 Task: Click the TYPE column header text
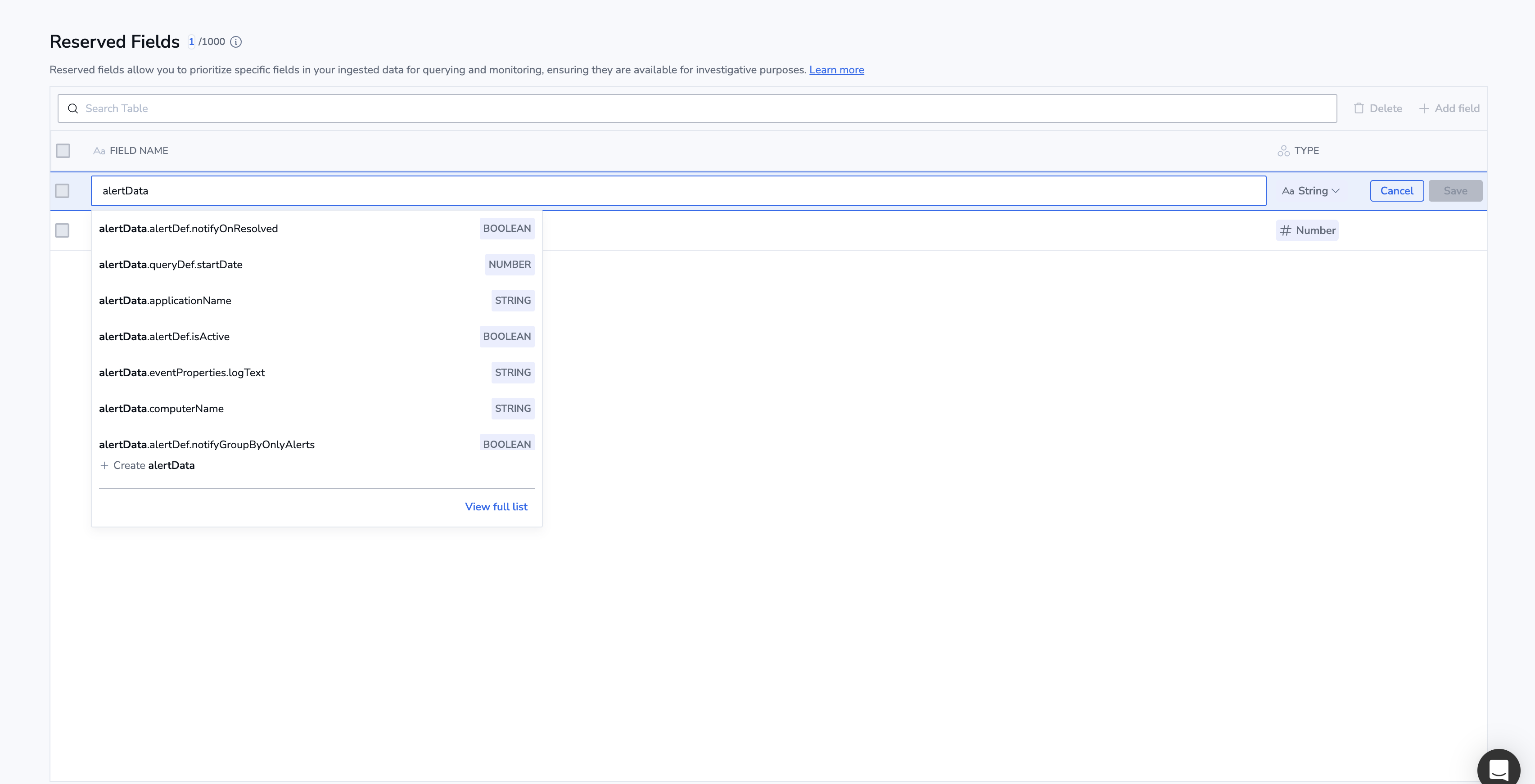pyautogui.click(x=1307, y=151)
